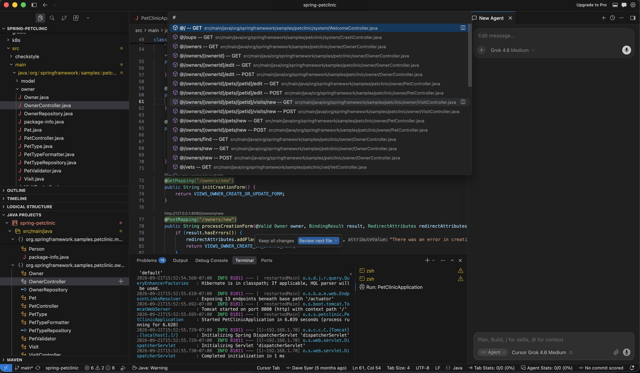
Task: Open Owner.java in the explorer
Action: coord(36,97)
